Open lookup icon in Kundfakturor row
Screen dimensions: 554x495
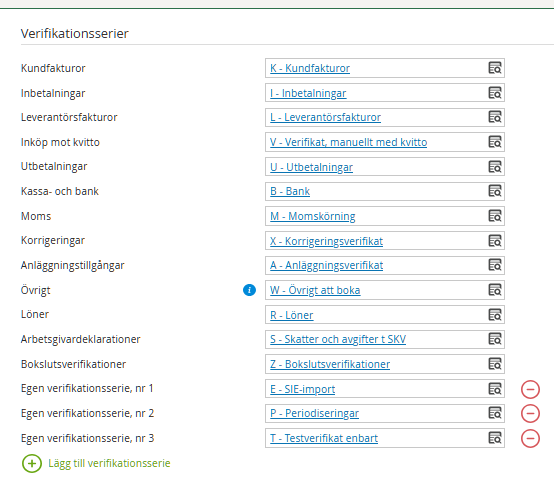point(495,68)
